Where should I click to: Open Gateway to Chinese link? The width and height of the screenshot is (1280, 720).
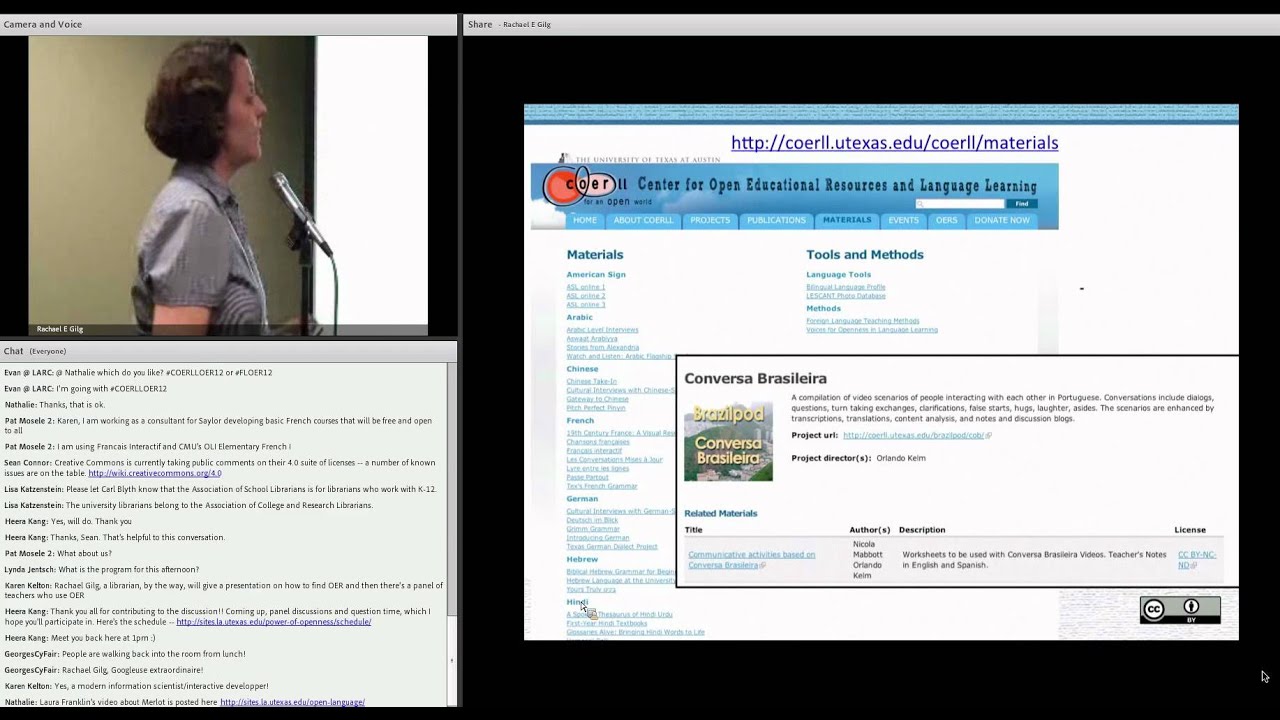(598, 399)
